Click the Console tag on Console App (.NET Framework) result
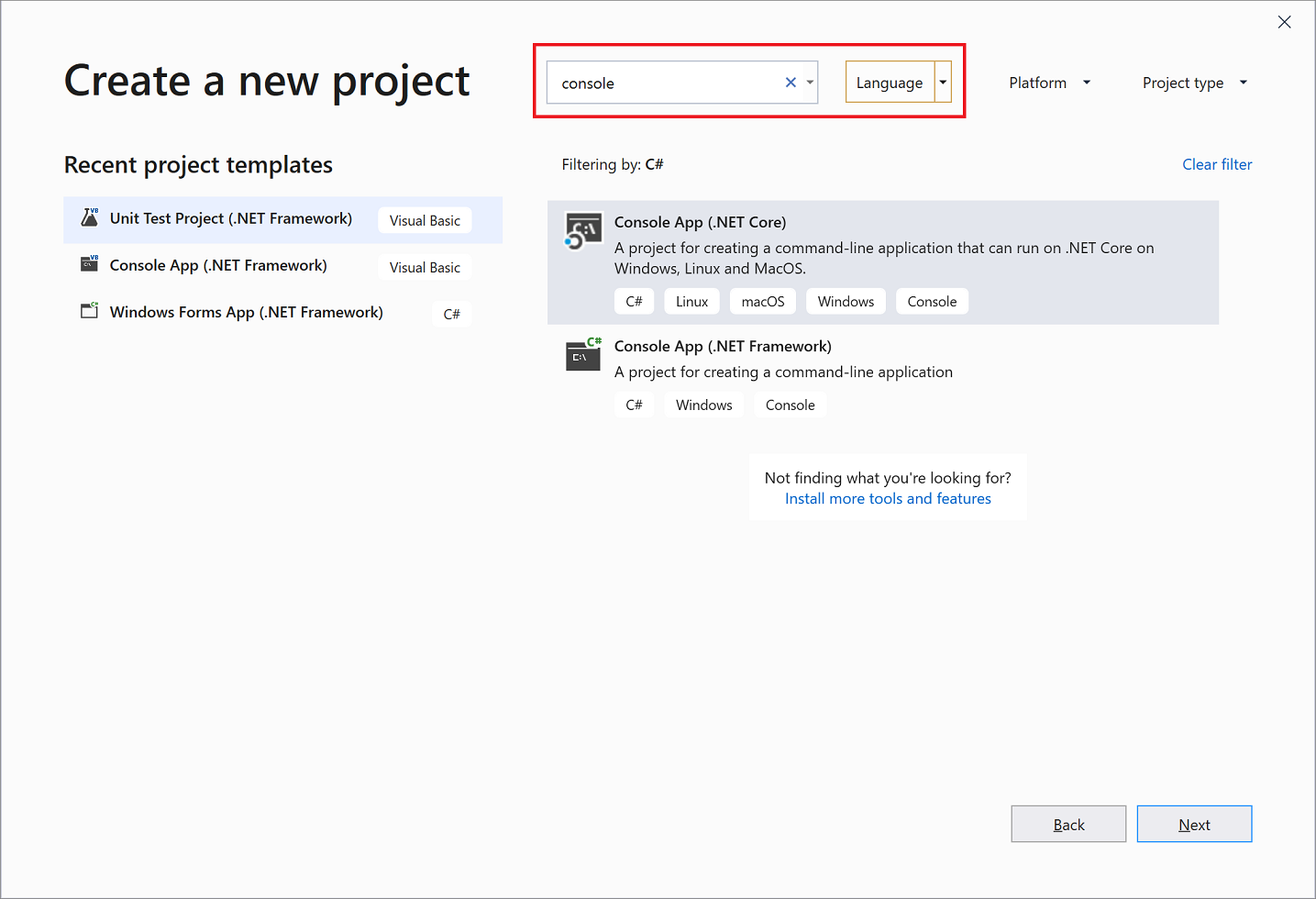The width and height of the screenshot is (1316, 899). click(790, 405)
